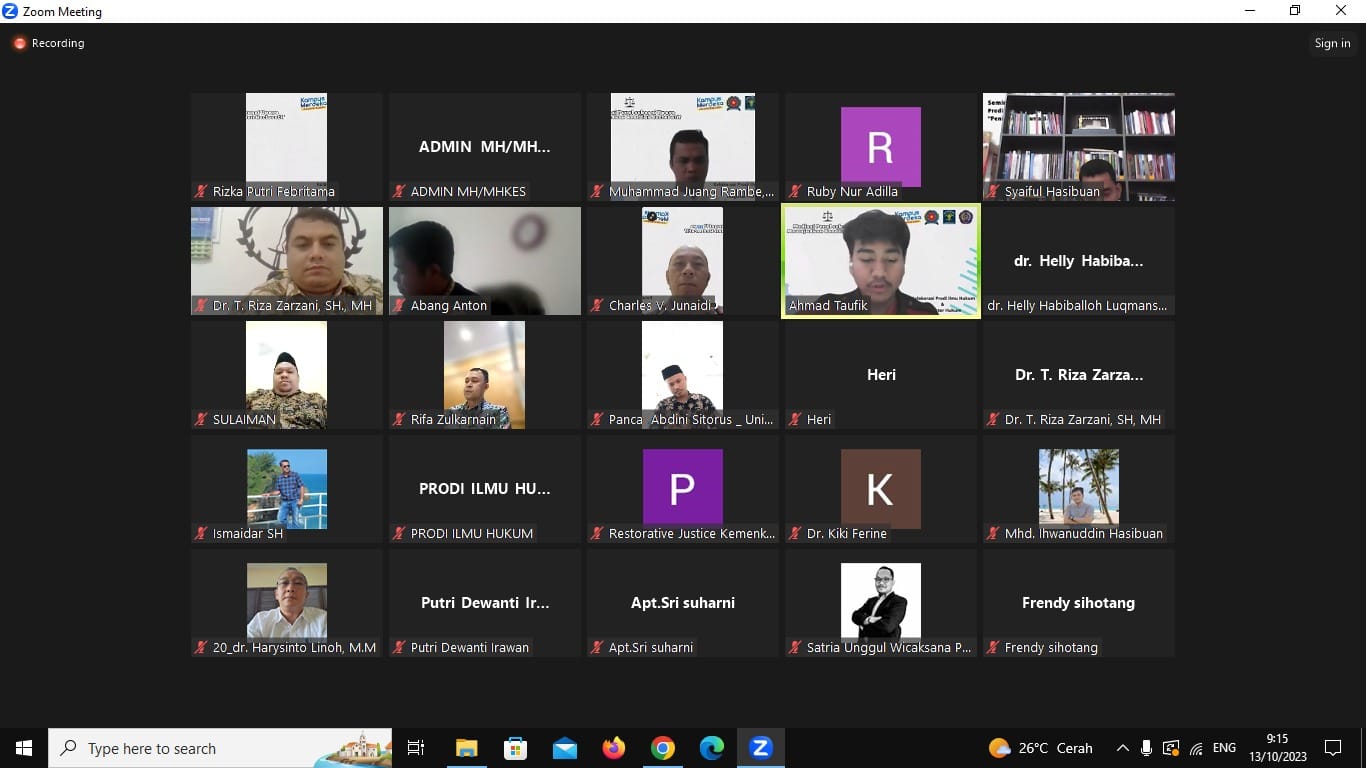Screen dimensions: 1366x768
Task: Open the clock and date flyout
Action: (x=1277, y=748)
